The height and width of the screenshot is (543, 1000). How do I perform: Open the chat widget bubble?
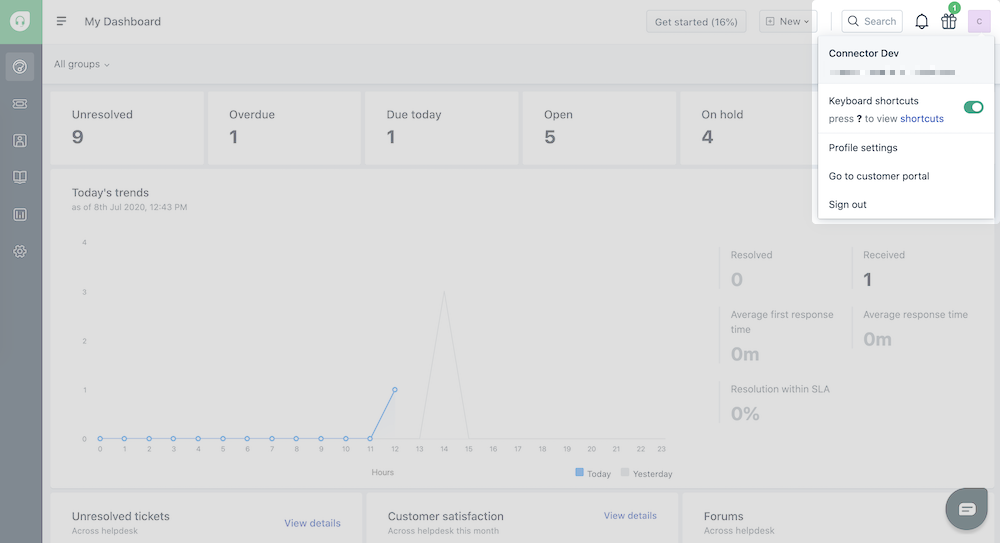coord(967,509)
